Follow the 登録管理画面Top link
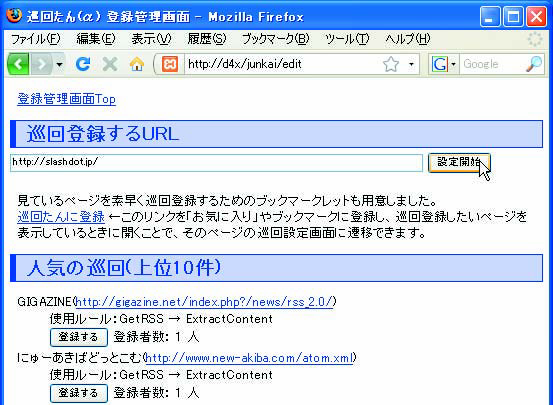 pos(66,99)
